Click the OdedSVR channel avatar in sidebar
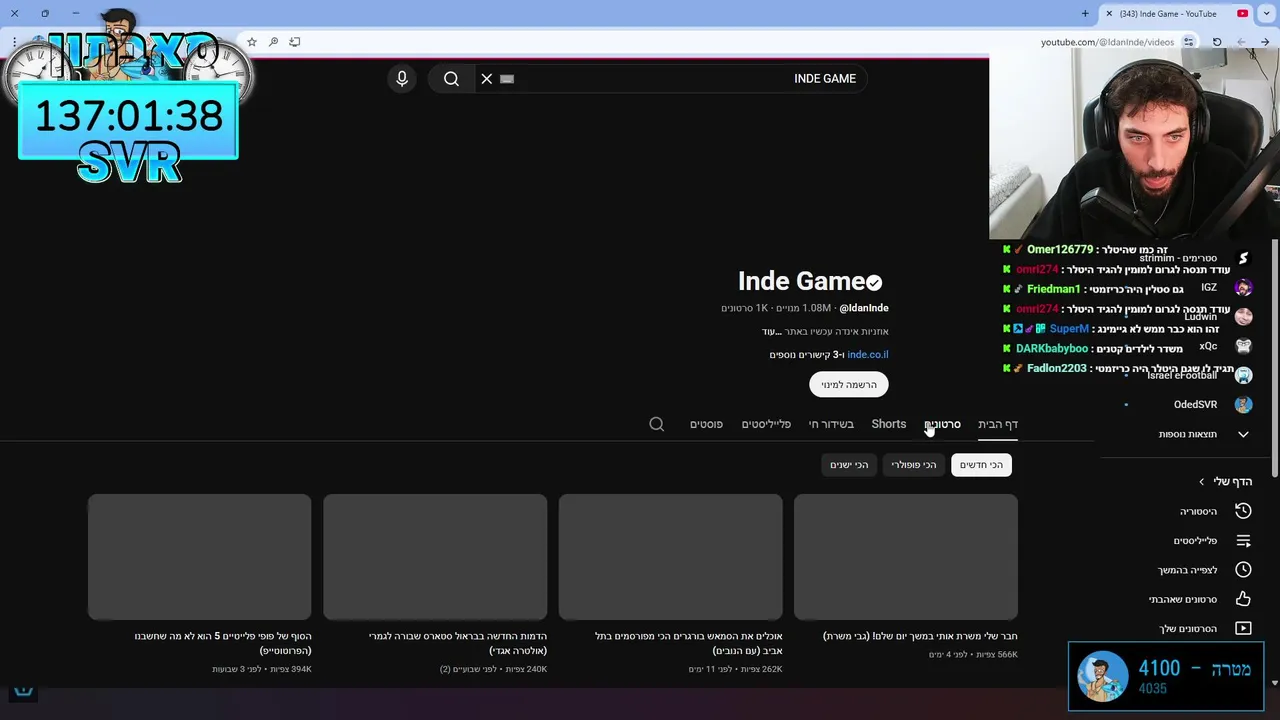1280x720 pixels. click(x=1243, y=405)
